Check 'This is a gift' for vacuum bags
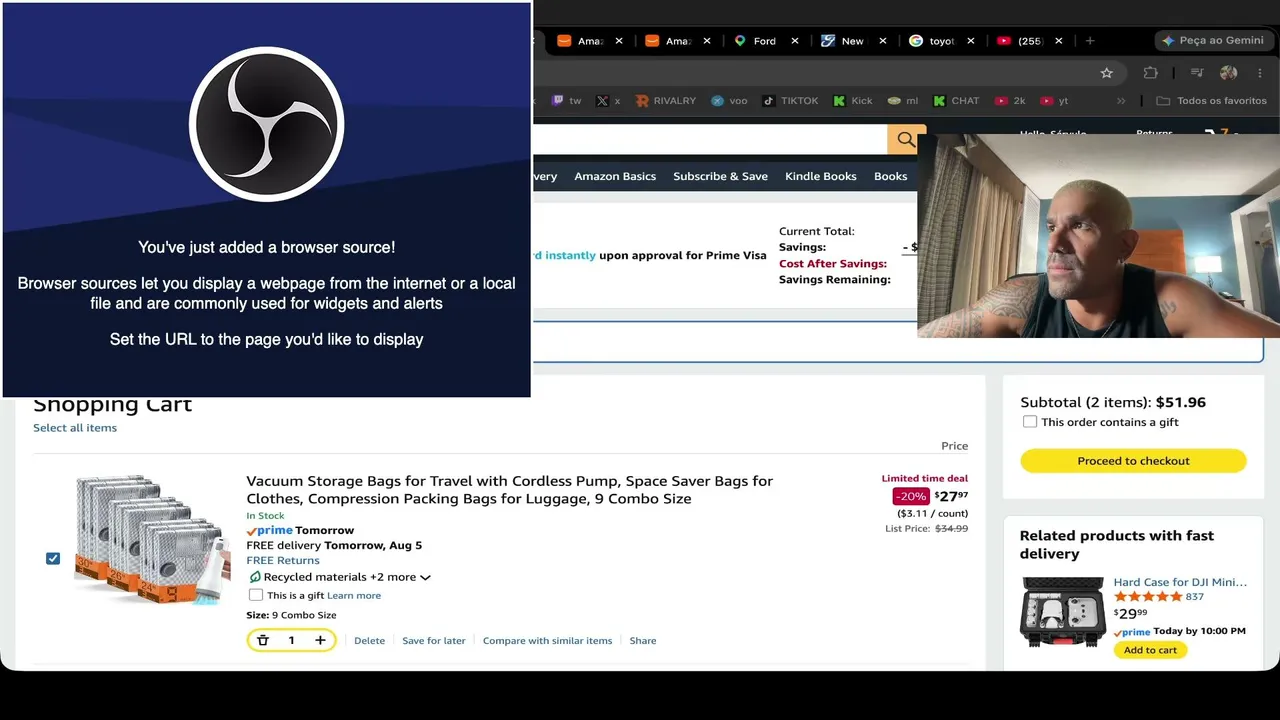Image resolution: width=1280 pixels, height=720 pixels. pos(256,595)
